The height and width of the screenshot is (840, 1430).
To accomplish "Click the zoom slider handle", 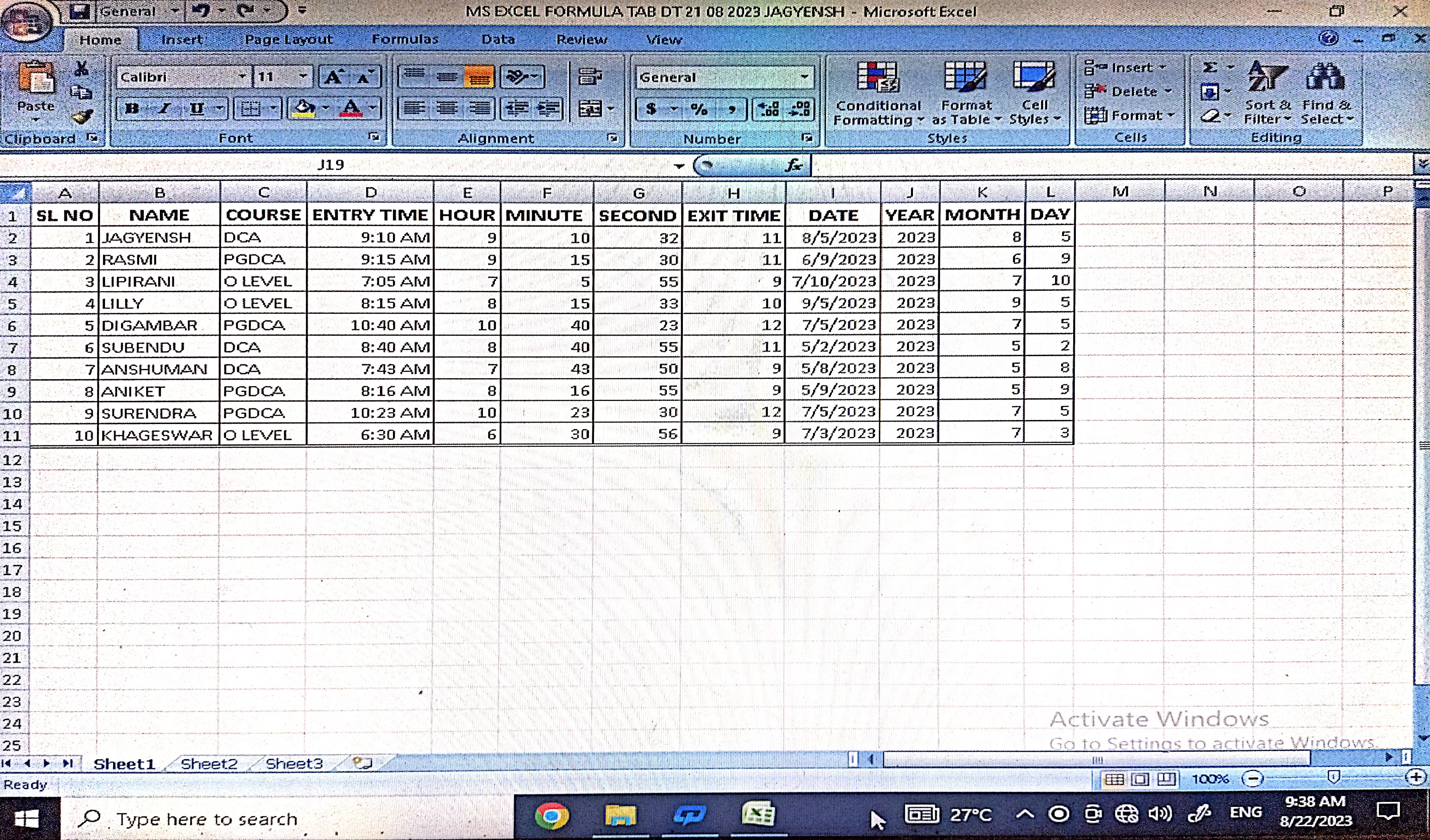I will coord(1334,777).
